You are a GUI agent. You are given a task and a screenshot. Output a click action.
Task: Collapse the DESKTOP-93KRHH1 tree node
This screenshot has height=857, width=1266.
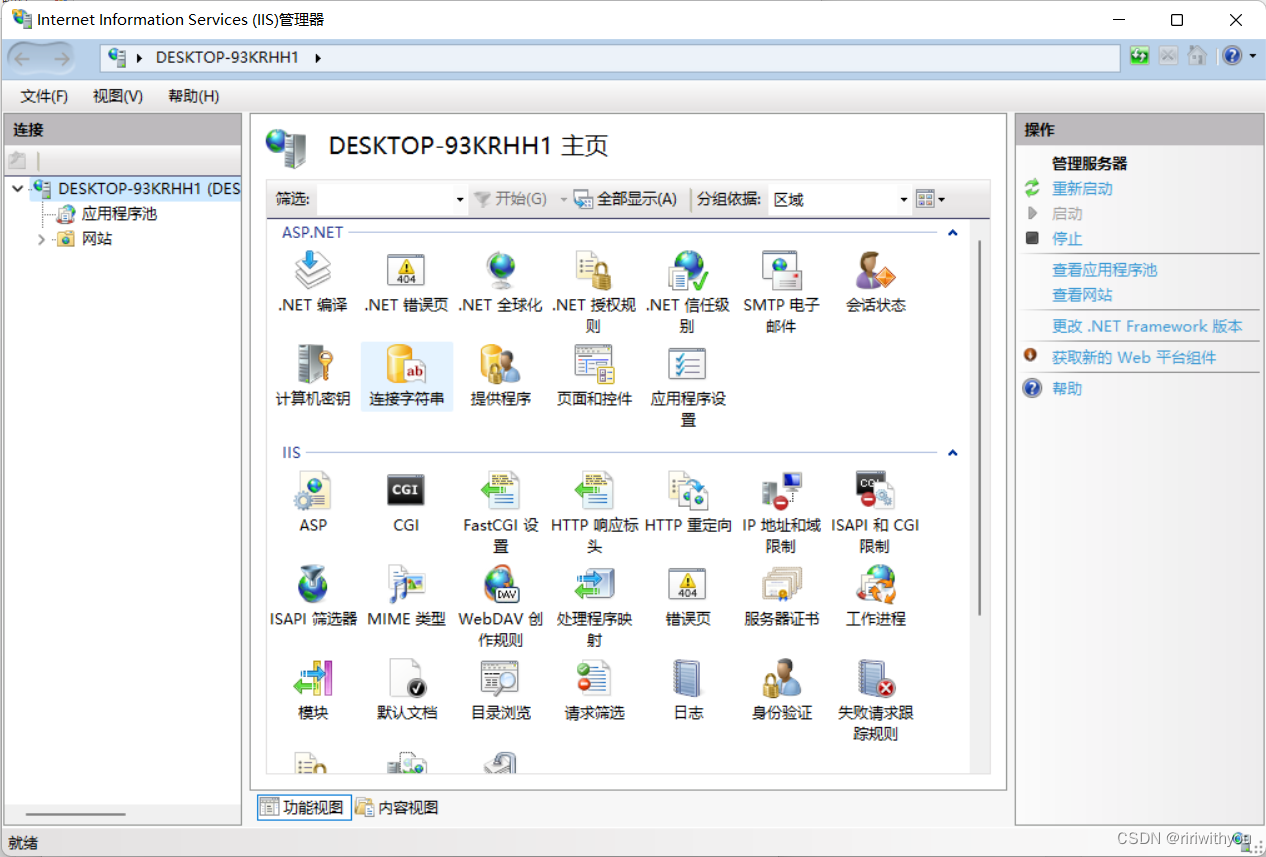coord(18,188)
